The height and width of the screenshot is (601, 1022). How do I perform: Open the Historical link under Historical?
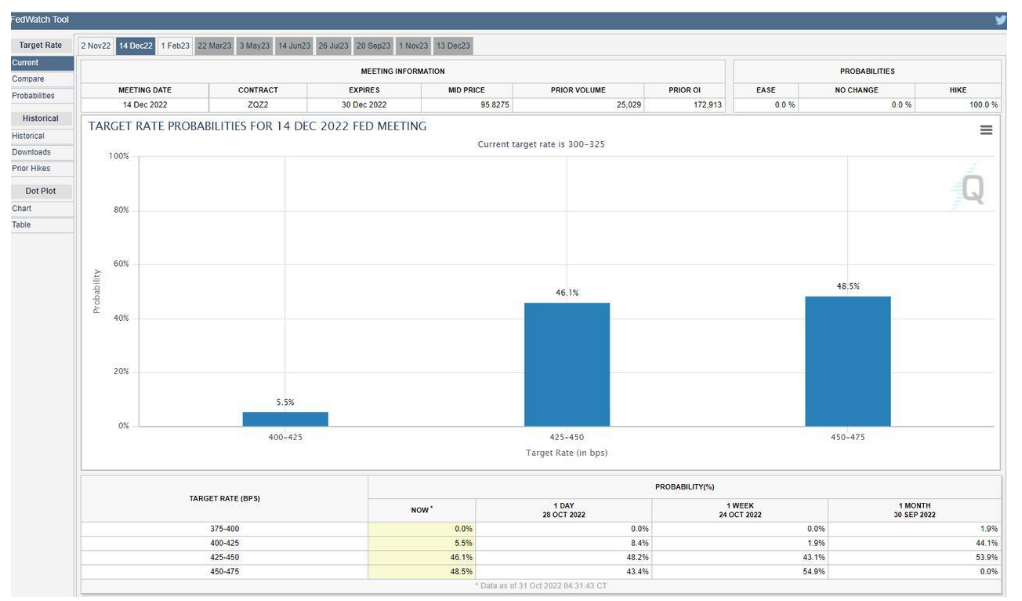click(x=42, y=136)
